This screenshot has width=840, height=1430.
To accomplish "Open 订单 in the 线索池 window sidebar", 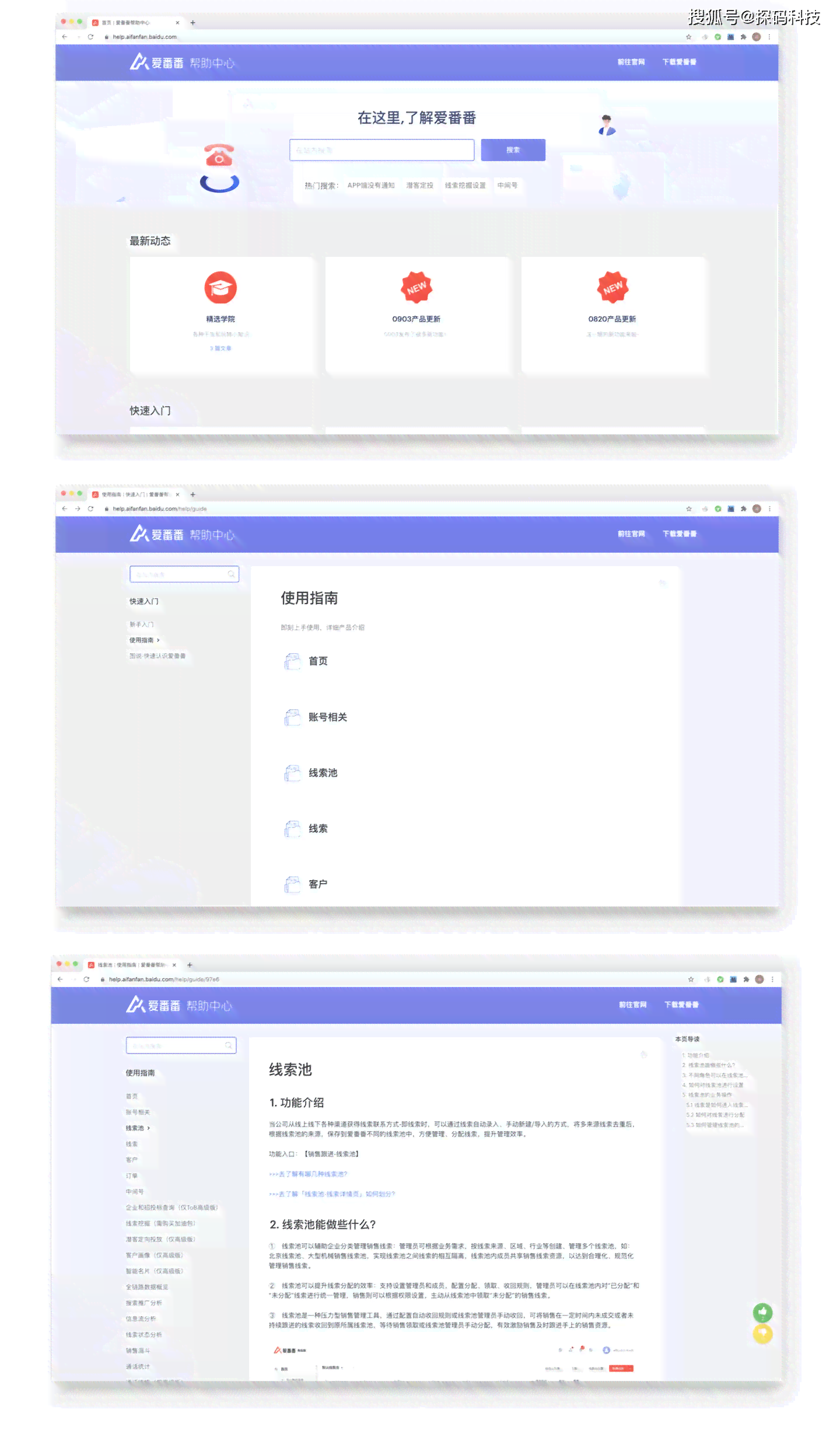I will pyautogui.click(x=132, y=1176).
